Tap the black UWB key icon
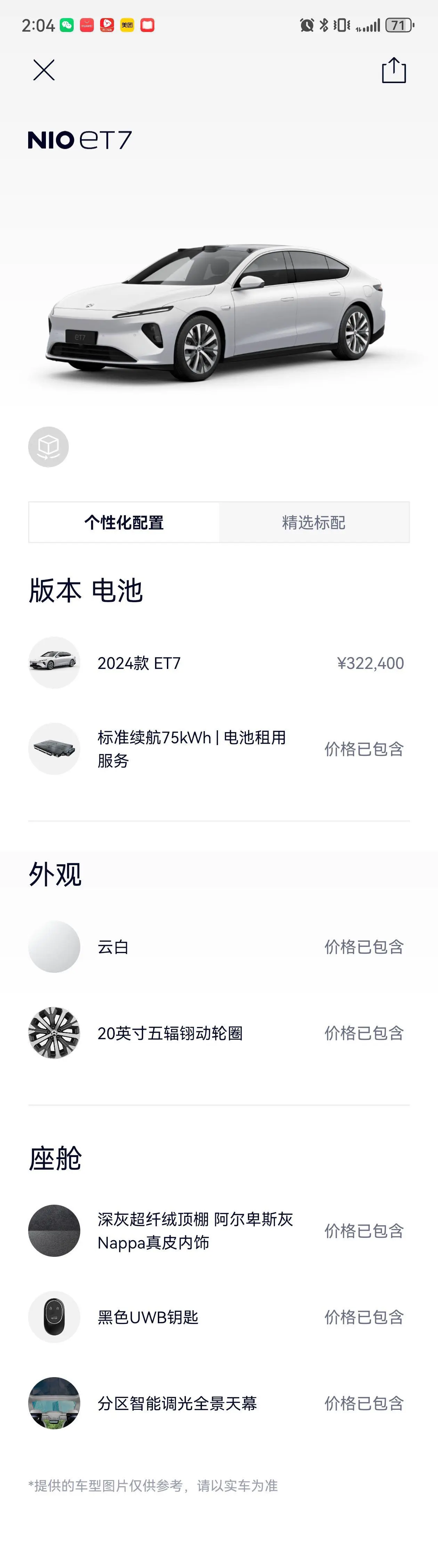The image size is (438, 1568). point(54,1317)
